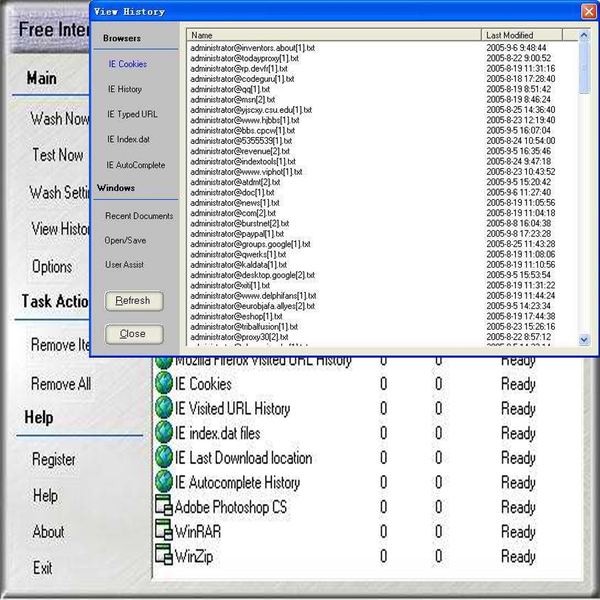Click the IE Last Download location label
Screen dimensions: 600x600
click(x=243, y=458)
